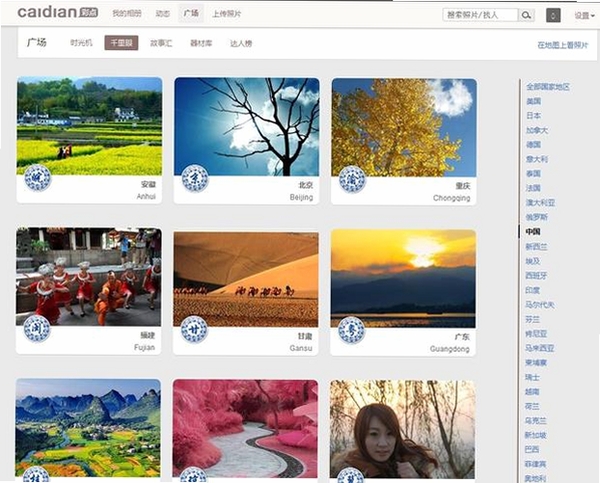600x483 pixels.
Task: Open the 设置 dropdown menu
Action: (584, 15)
